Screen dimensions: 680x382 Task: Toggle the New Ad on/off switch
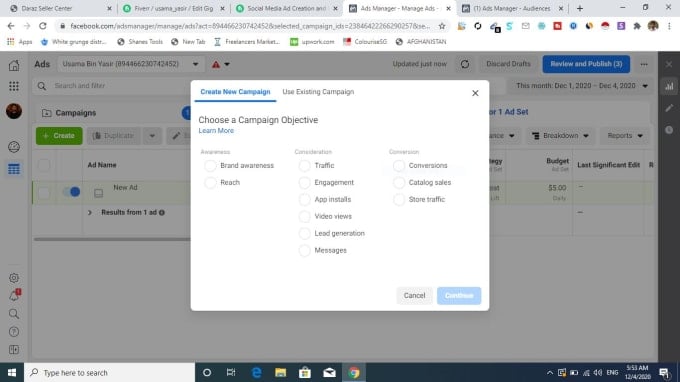[72, 192]
